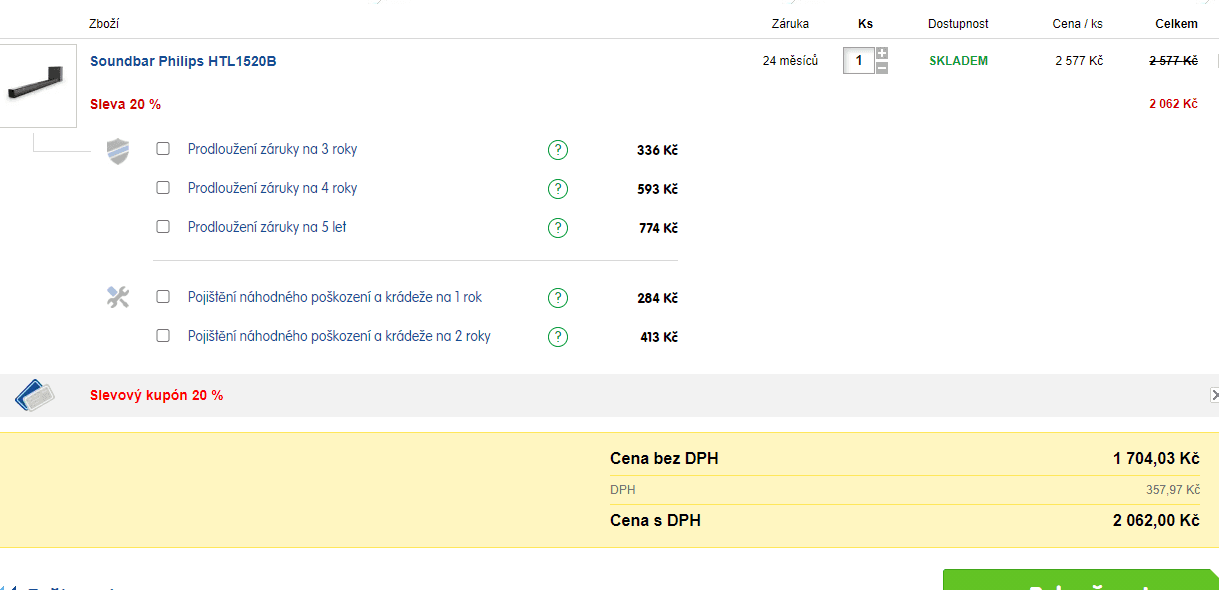The image size is (1219, 590).
Task: Enable warranty extension to 5 years
Action: (x=163, y=227)
